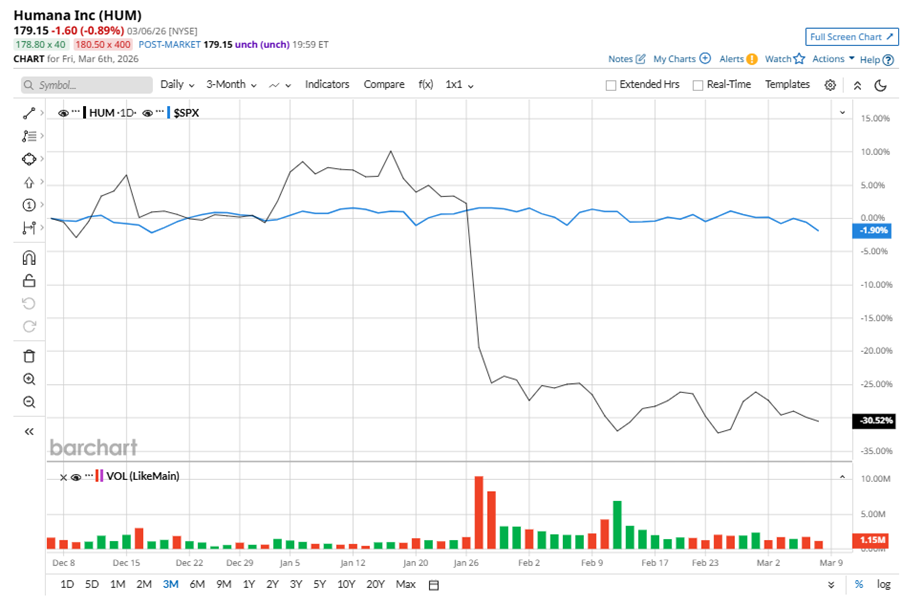Toggle visibility of $SPX series
Screen dimensions: 902x607
147,113
